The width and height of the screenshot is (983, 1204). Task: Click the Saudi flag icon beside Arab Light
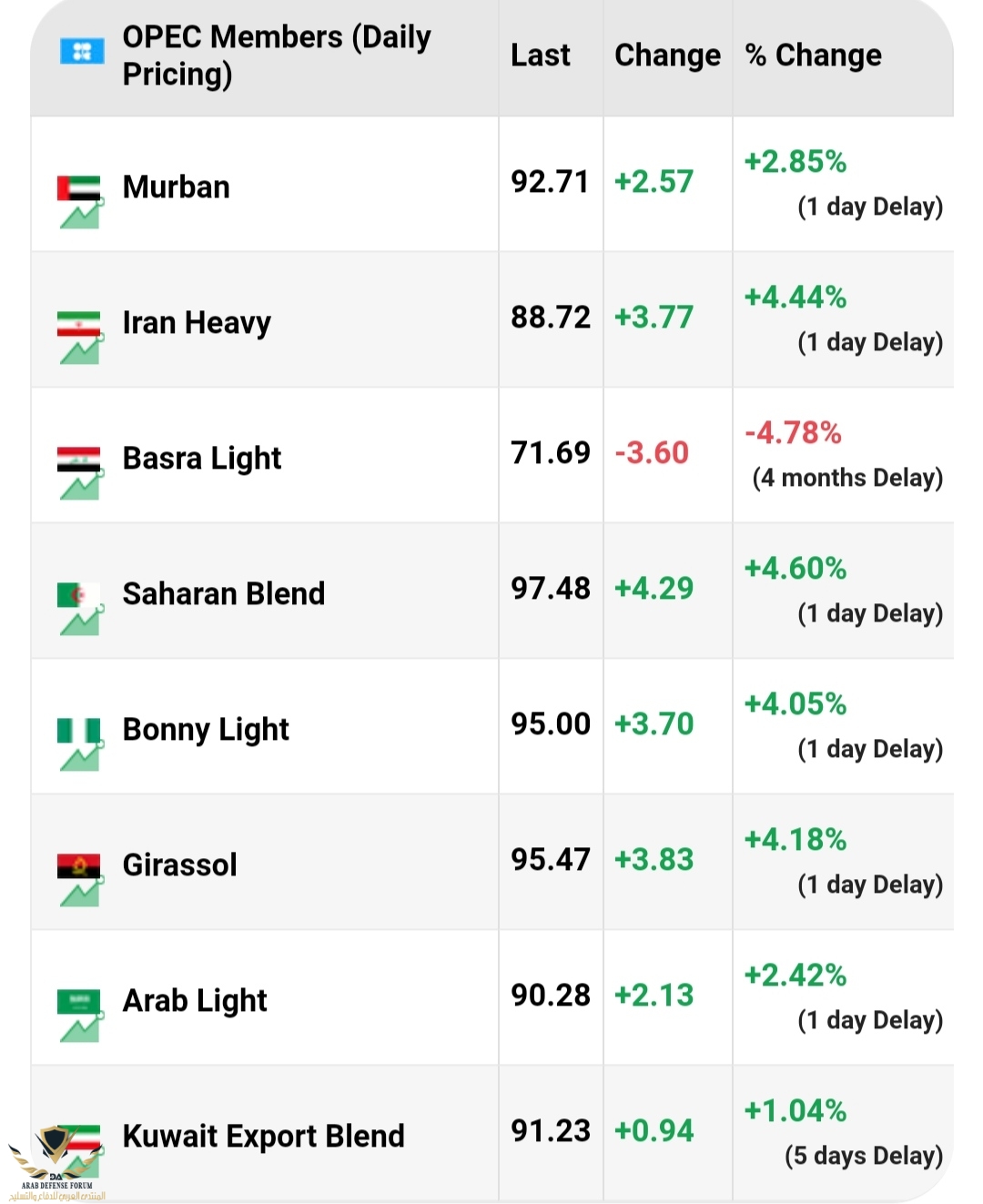click(x=80, y=1015)
